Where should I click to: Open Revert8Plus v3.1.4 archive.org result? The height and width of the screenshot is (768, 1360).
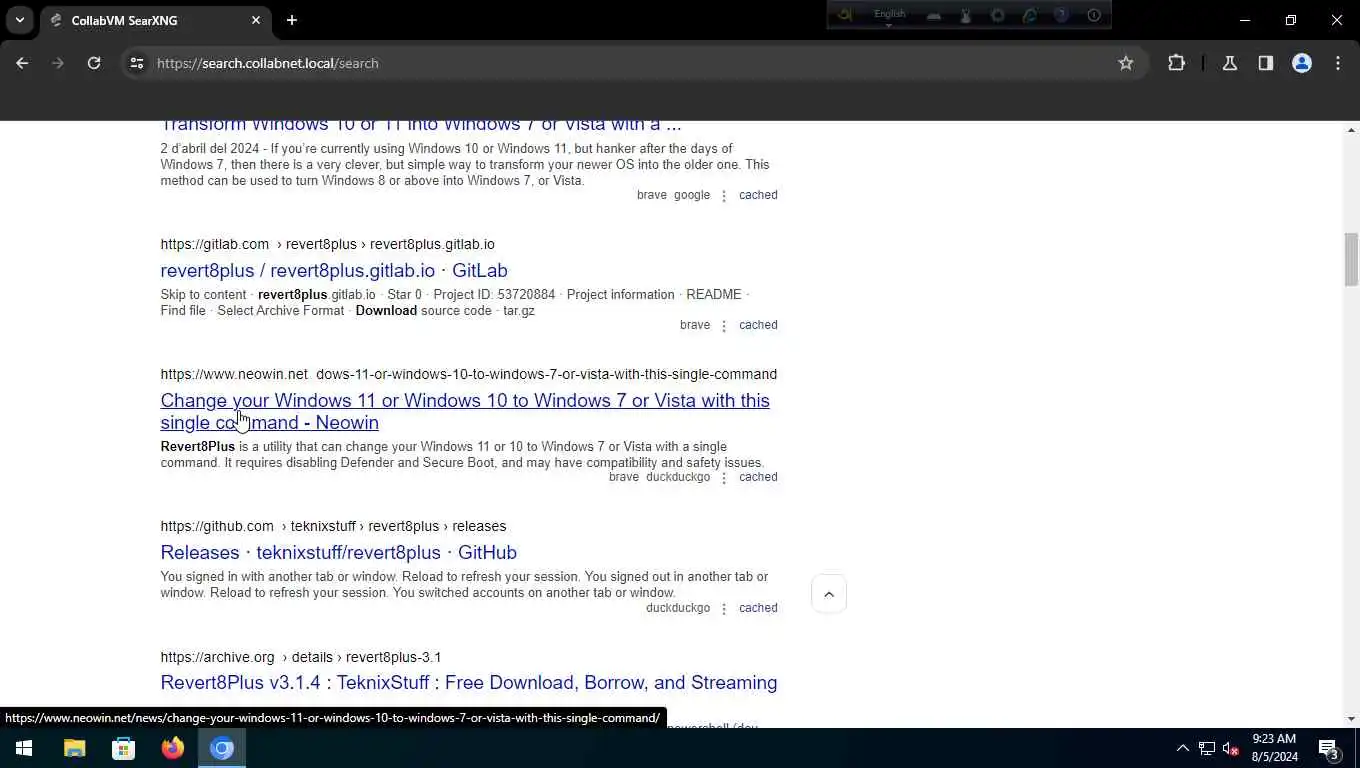(x=469, y=682)
